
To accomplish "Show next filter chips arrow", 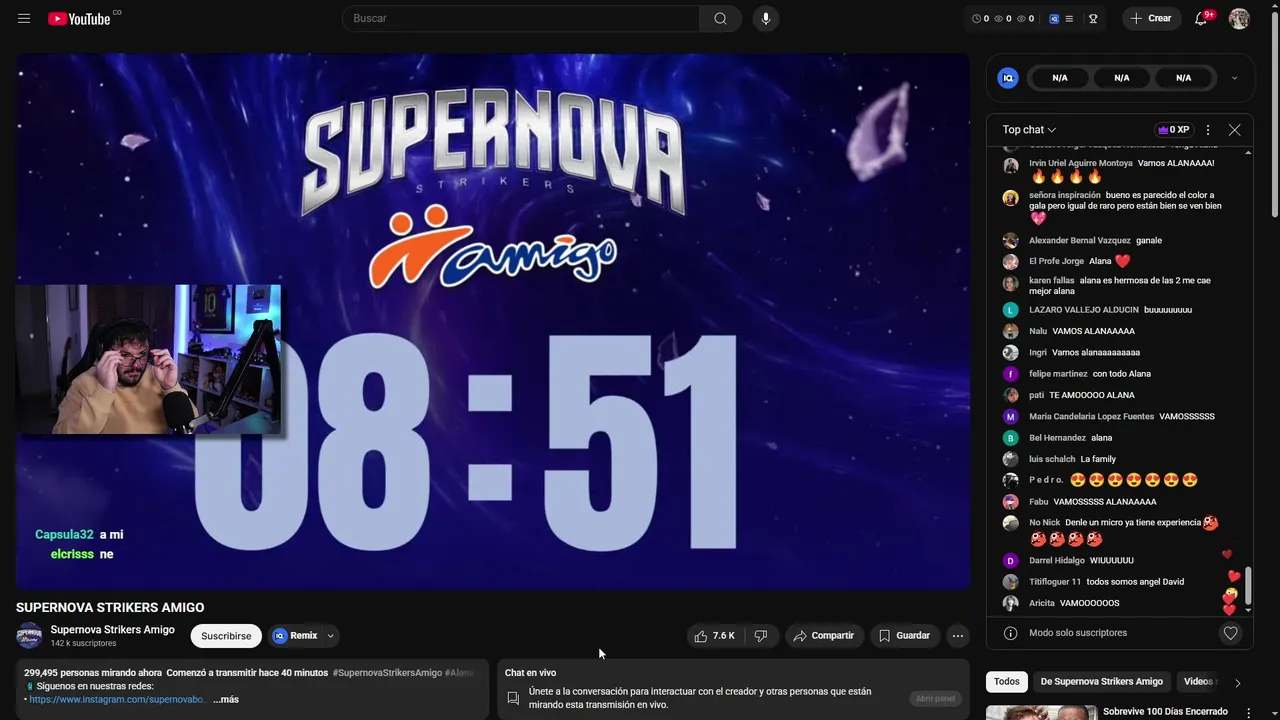I will pos(1237,683).
